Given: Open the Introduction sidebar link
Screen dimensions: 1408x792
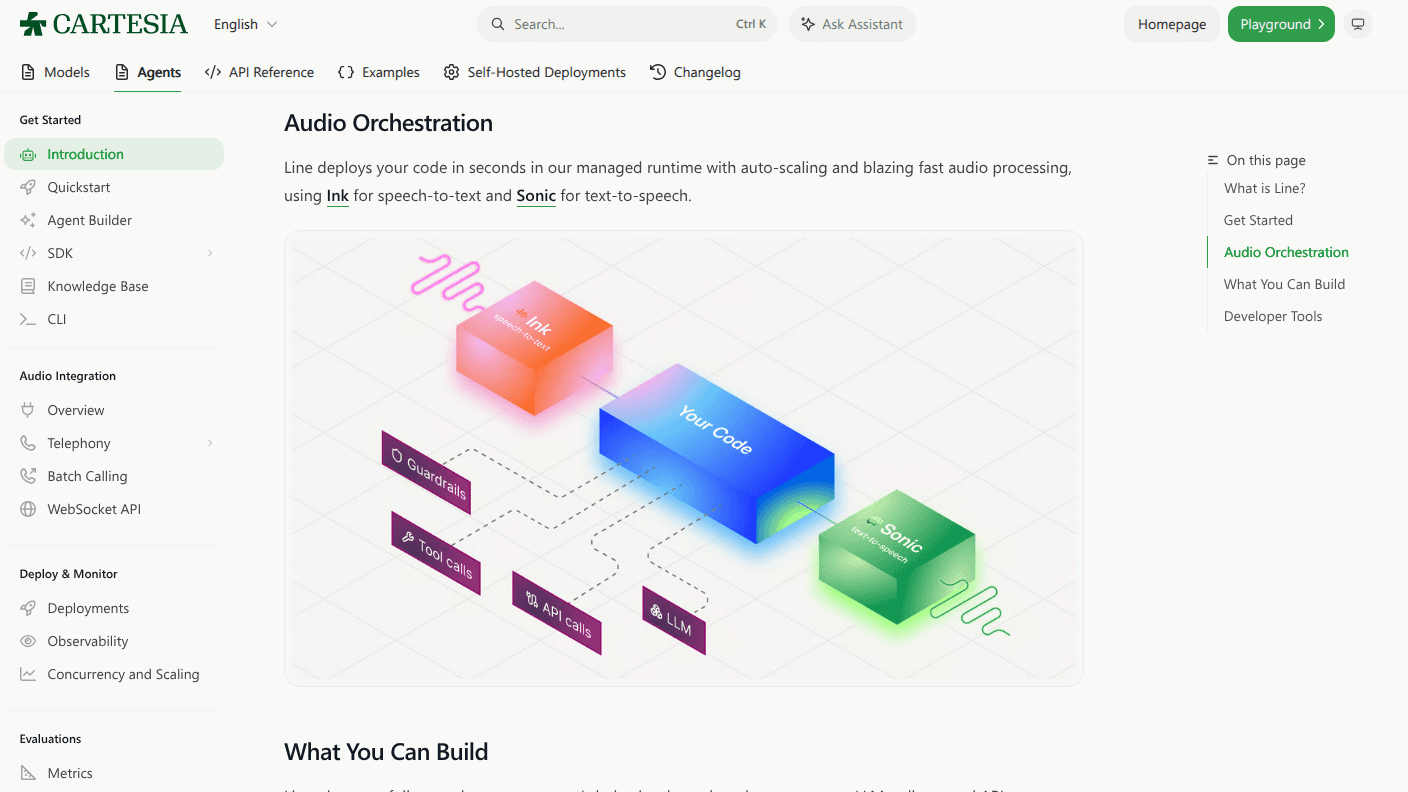Looking at the screenshot, I should coord(114,154).
